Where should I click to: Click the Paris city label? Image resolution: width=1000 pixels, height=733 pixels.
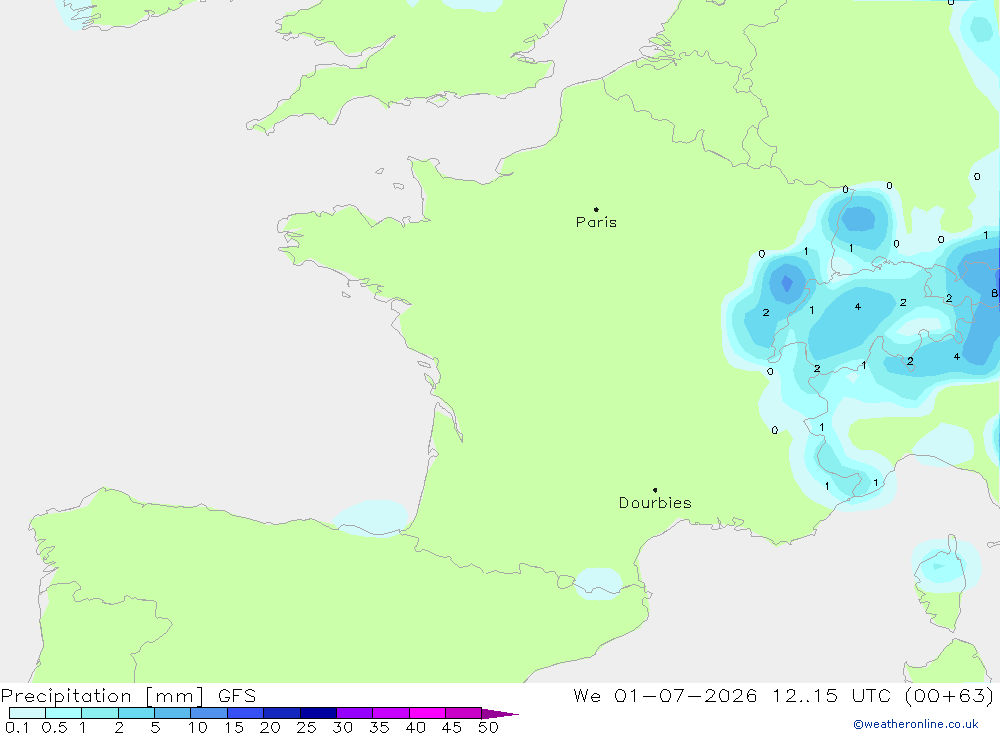pyautogui.click(x=596, y=222)
